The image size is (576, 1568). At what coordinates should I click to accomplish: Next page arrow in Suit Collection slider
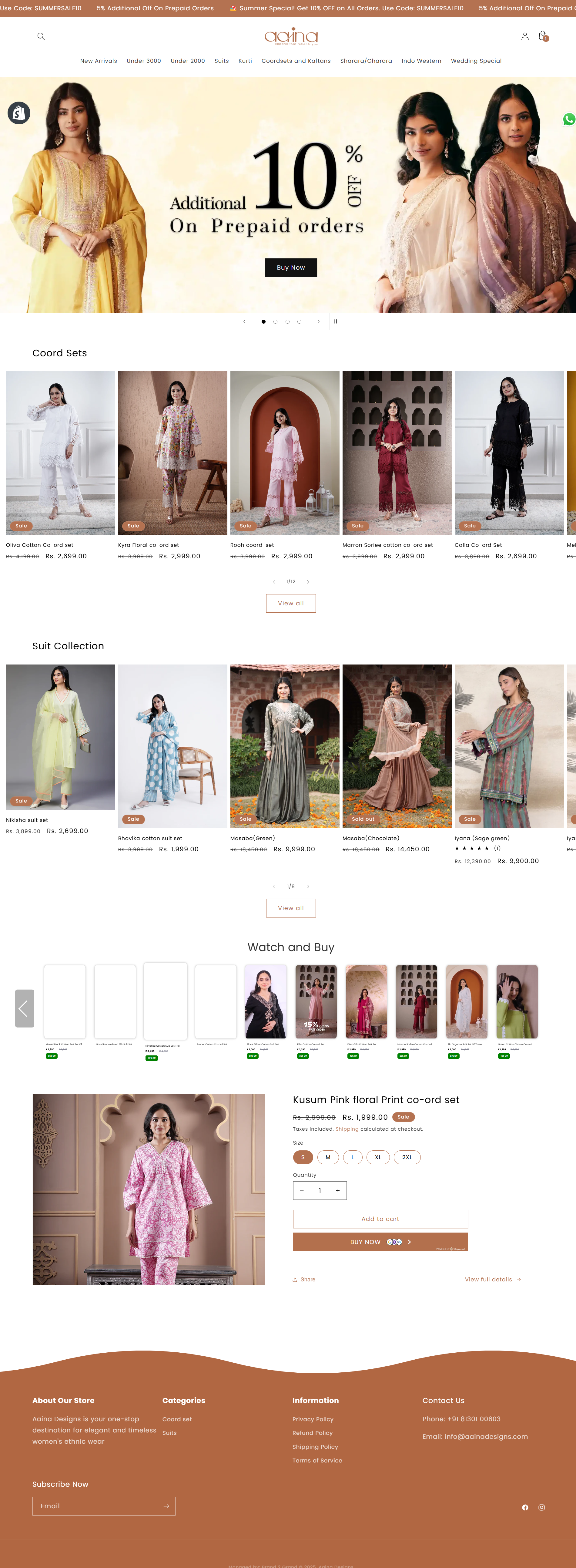click(308, 886)
